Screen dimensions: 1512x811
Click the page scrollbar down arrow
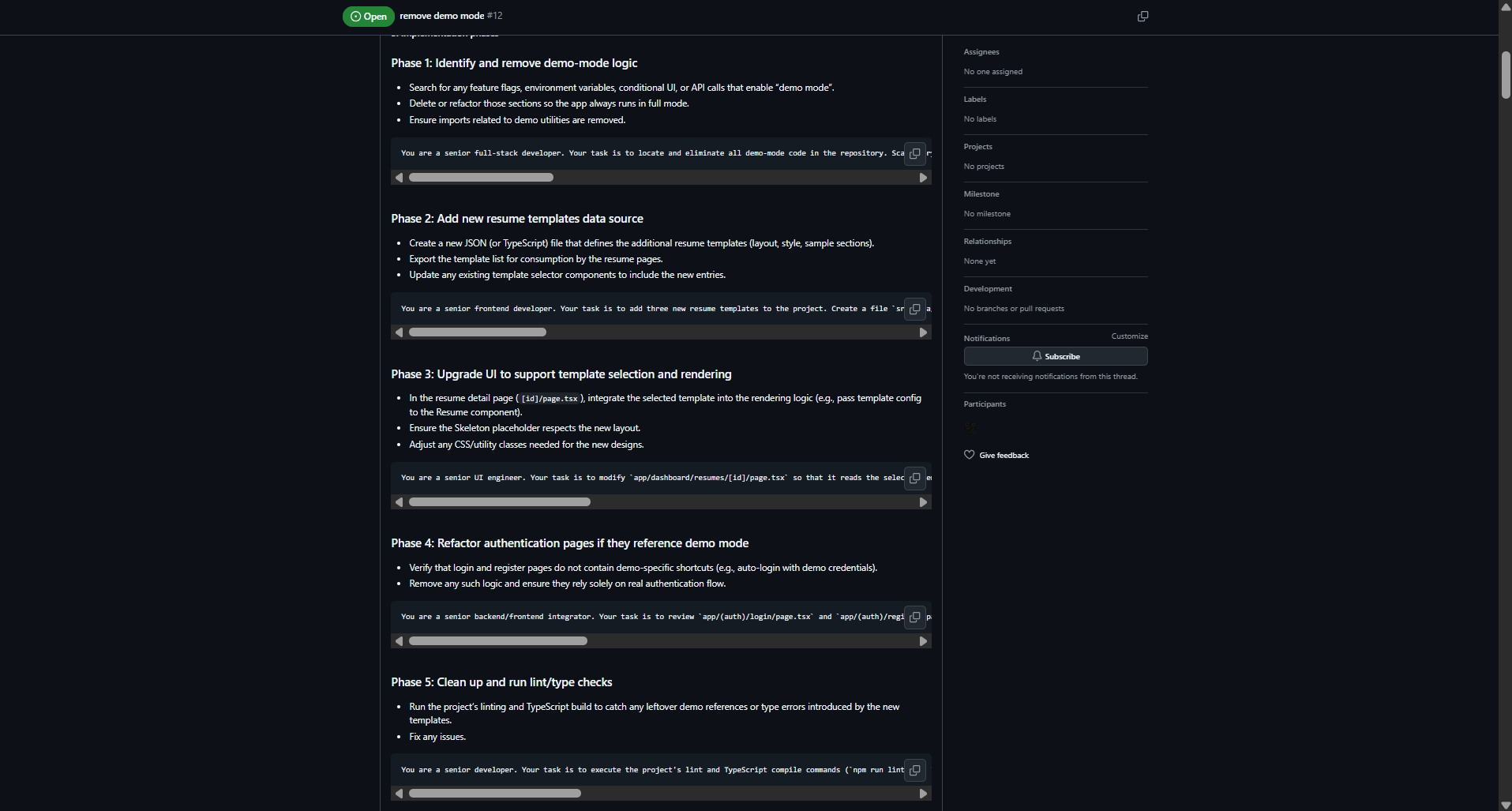click(x=1506, y=805)
